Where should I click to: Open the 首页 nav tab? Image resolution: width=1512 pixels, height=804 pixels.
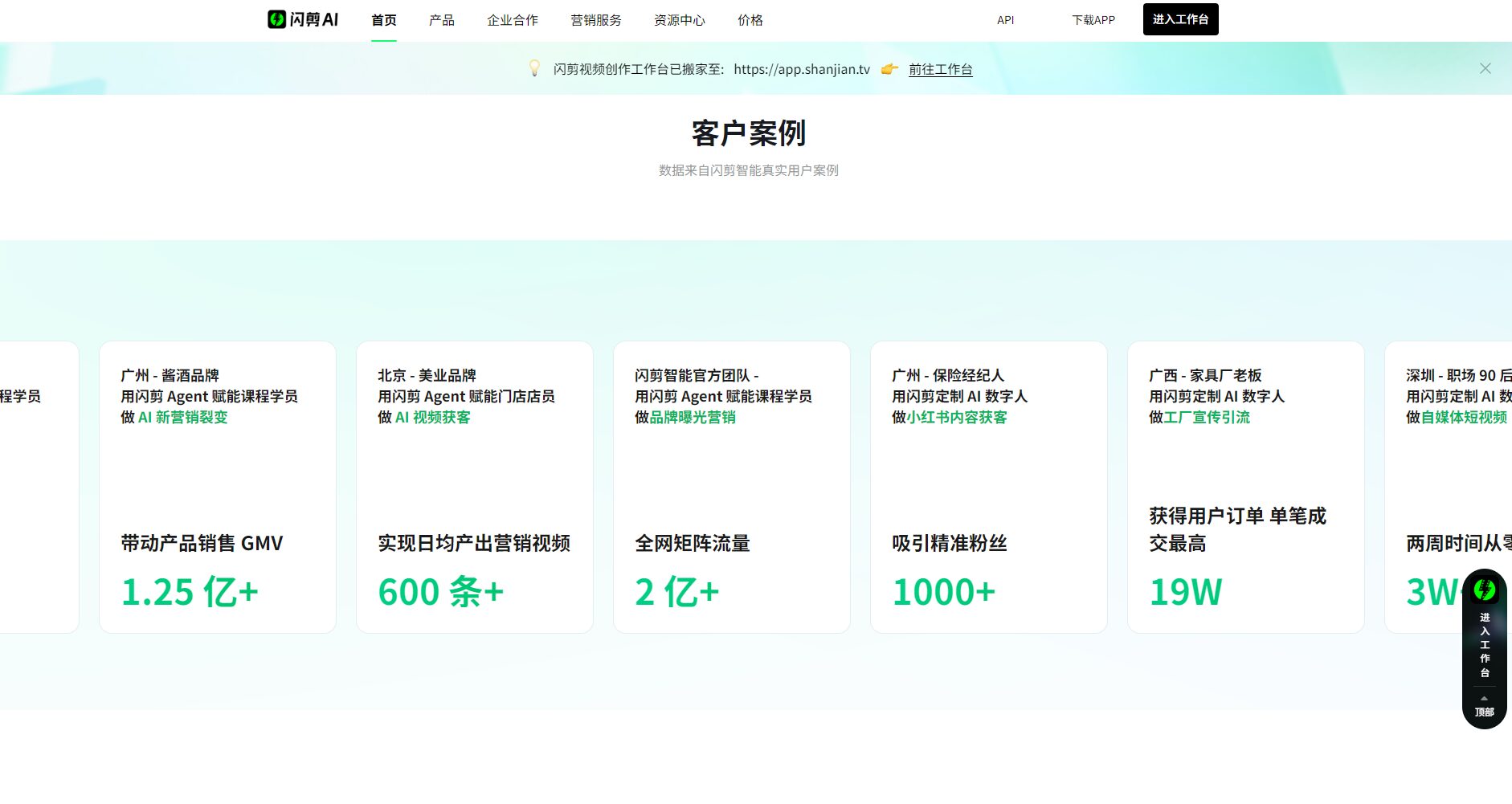pos(384,20)
